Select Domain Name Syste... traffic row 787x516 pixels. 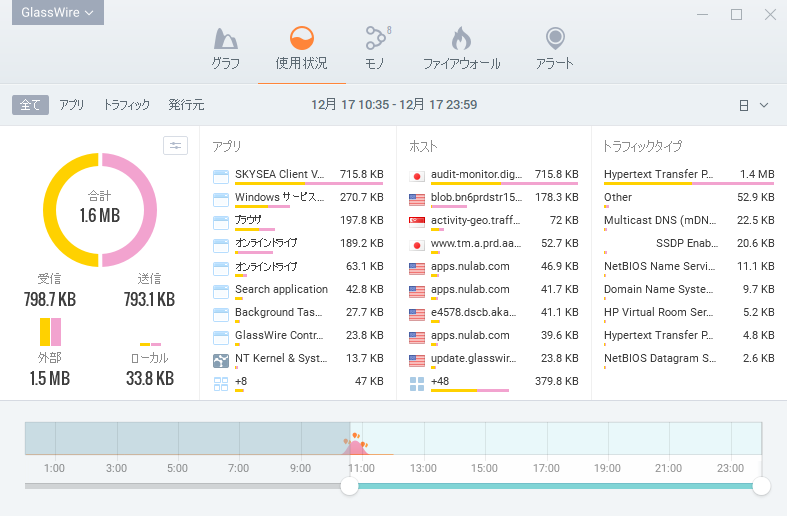689,292
